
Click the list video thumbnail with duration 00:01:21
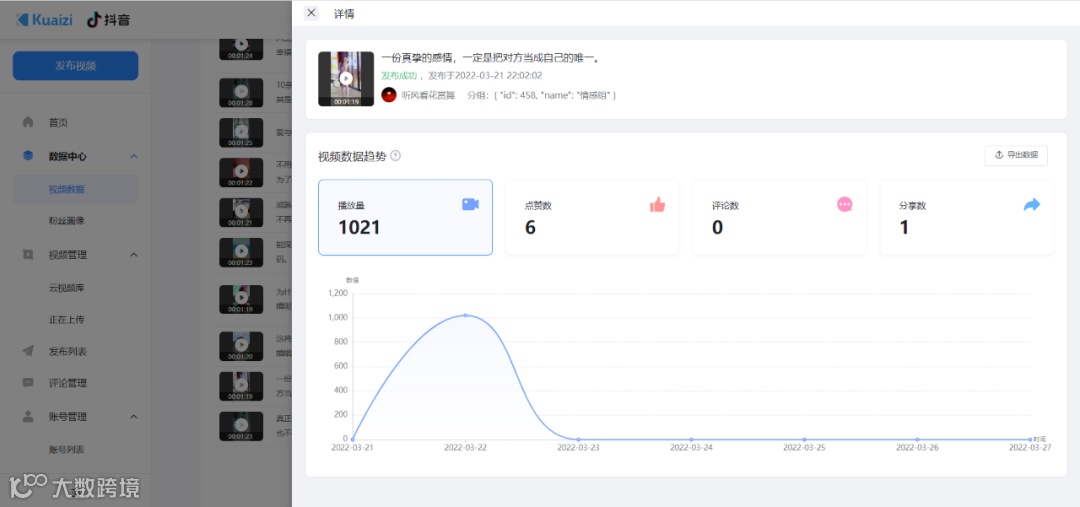pyautogui.click(x=241, y=213)
